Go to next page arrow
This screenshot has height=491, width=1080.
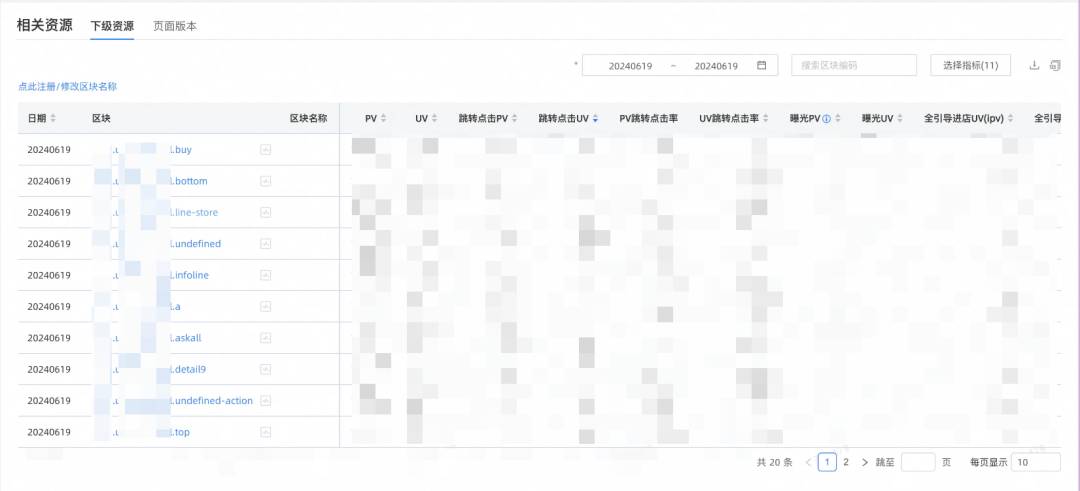coord(864,462)
